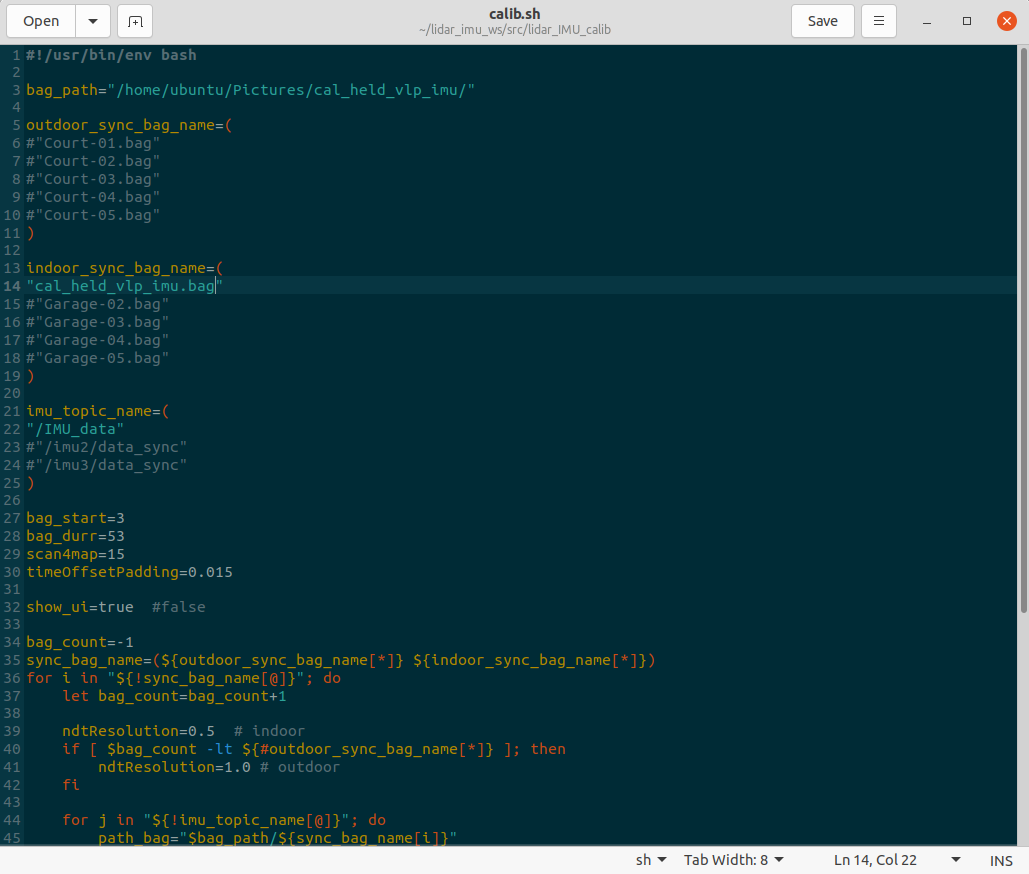The height and width of the screenshot is (874, 1029).
Task: Open a file with the Open button
Action: [41, 21]
